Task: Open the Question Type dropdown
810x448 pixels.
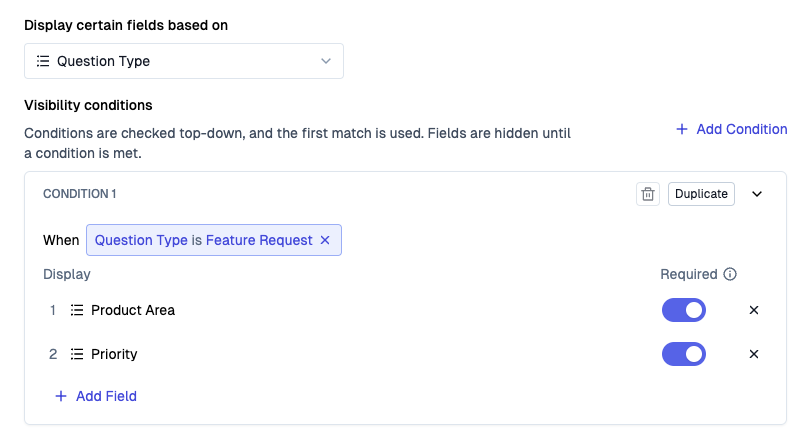Action: pos(184,61)
